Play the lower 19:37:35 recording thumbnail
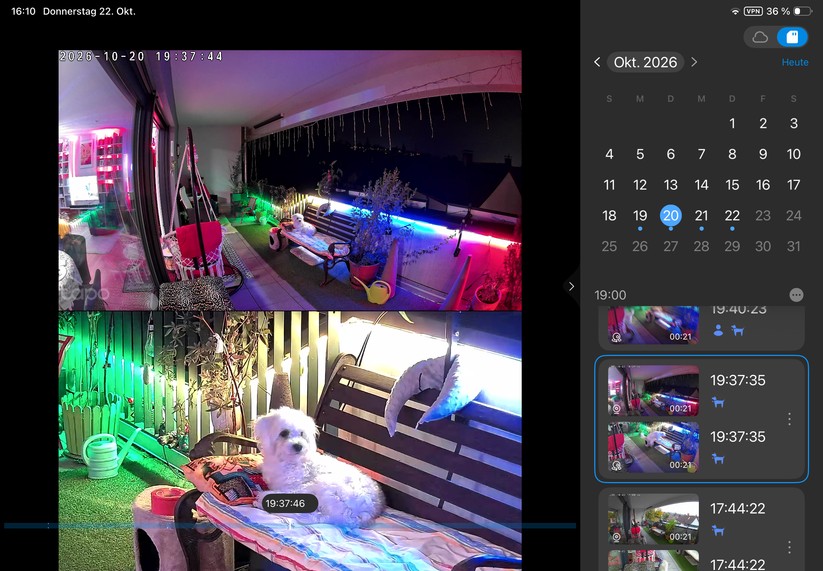This screenshot has width=823, height=571. point(653,447)
